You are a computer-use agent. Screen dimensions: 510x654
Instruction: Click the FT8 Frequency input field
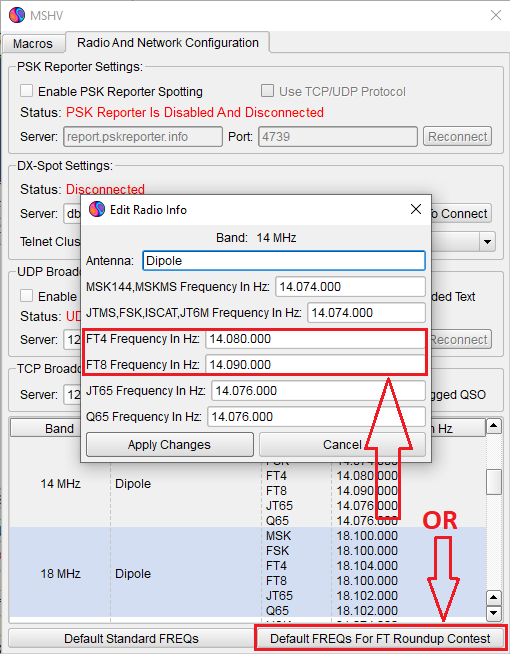pos(315,365)
